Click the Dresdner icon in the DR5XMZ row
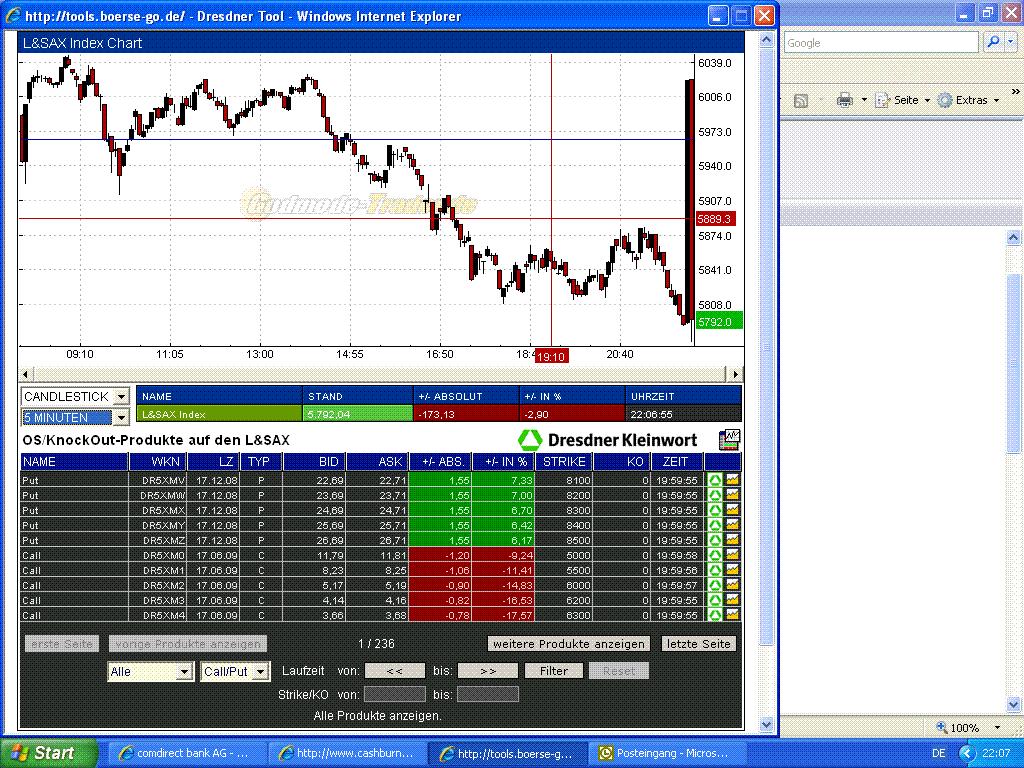Screen dimensions: 1024x768 tap(716, 540)
